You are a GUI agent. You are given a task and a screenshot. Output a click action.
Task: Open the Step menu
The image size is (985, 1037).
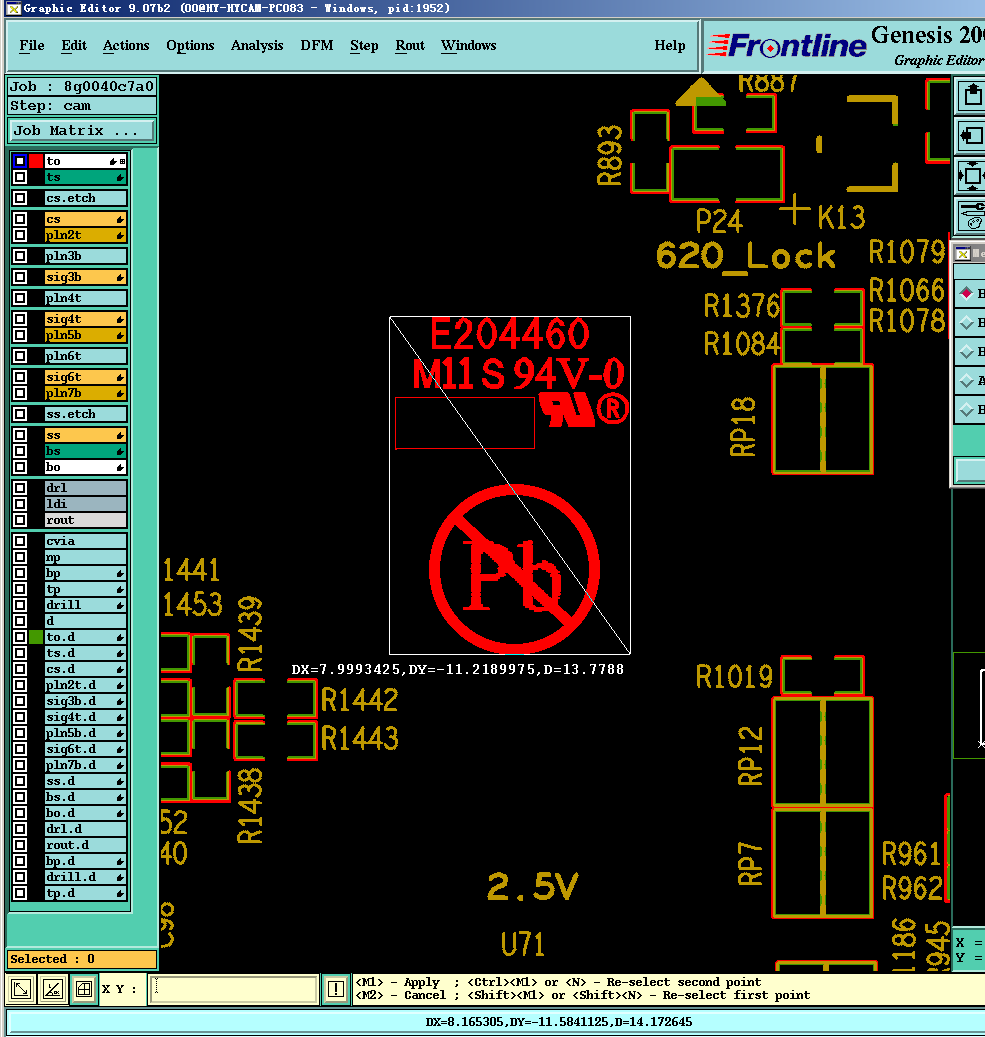pos(364,46)
